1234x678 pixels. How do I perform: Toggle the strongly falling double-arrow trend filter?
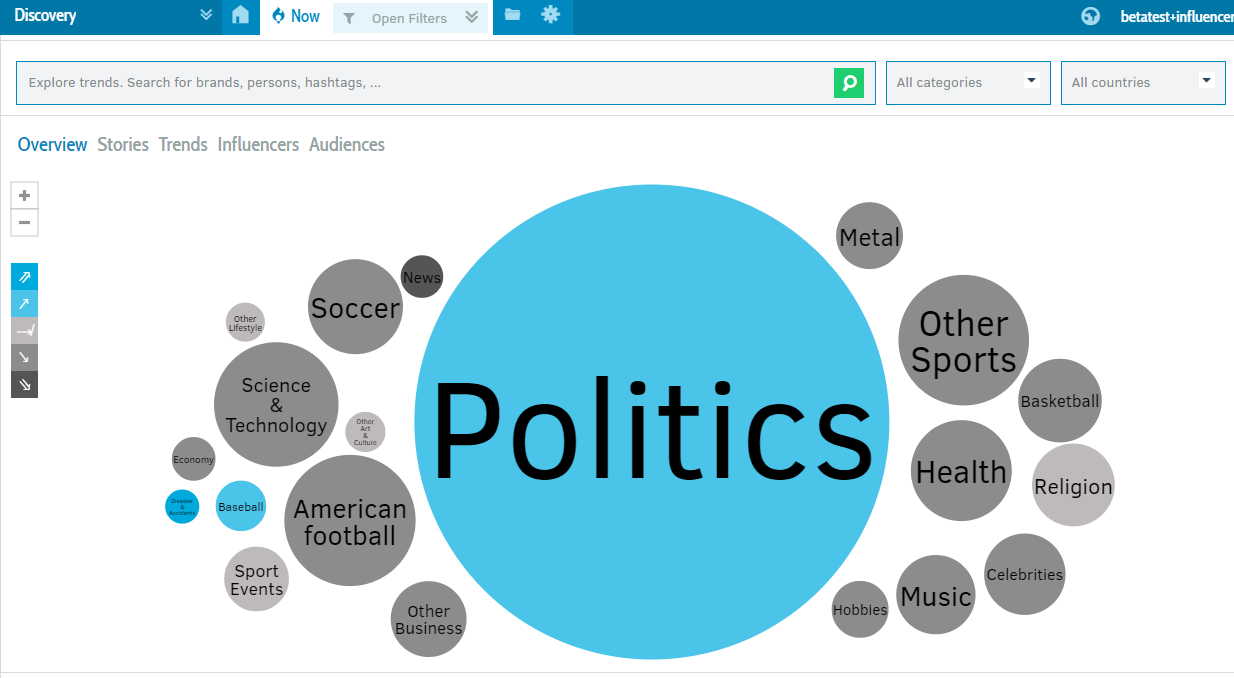point(25,384)
